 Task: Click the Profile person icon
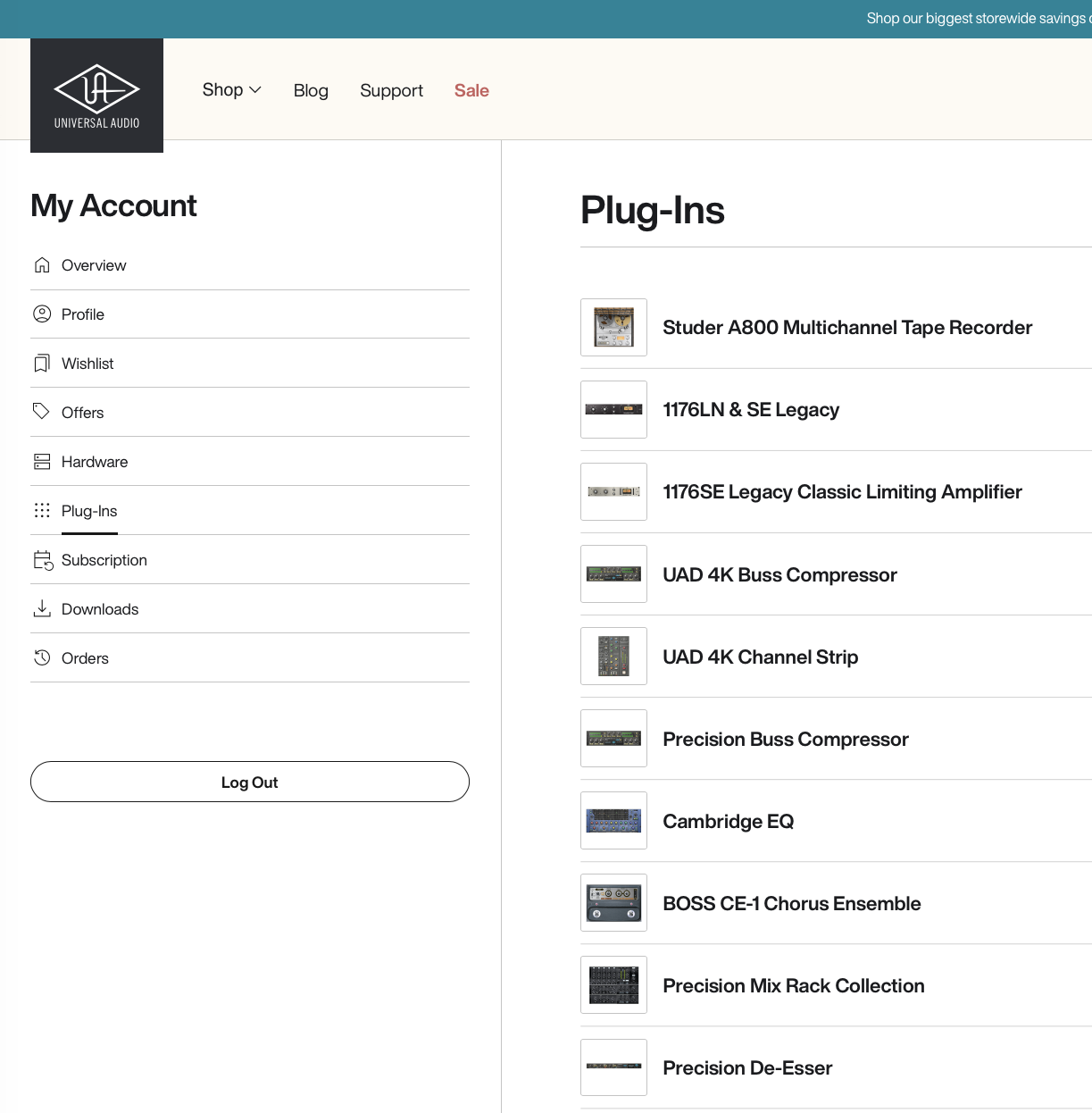42,314
